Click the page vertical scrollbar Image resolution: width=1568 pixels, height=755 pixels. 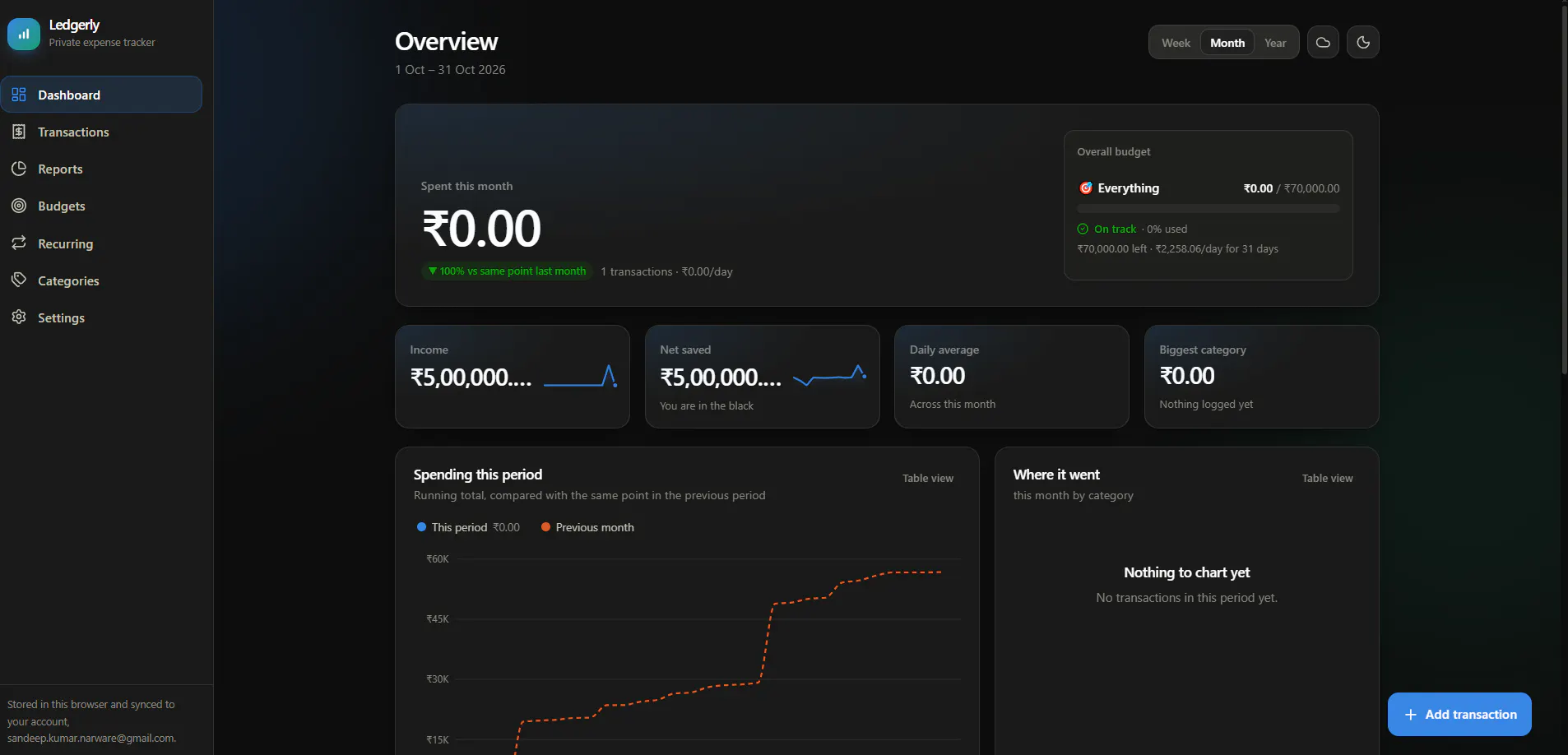click(1564, 189)
